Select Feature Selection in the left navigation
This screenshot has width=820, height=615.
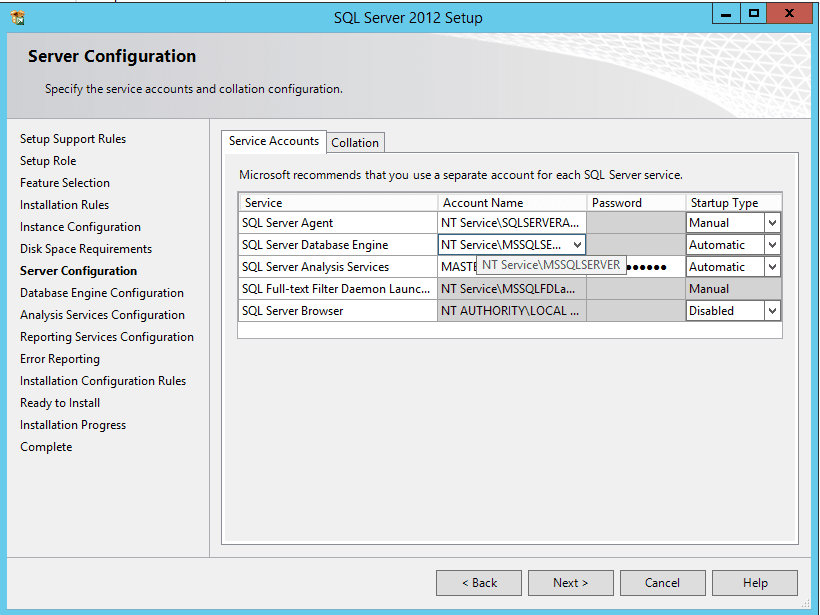point(64,182)
